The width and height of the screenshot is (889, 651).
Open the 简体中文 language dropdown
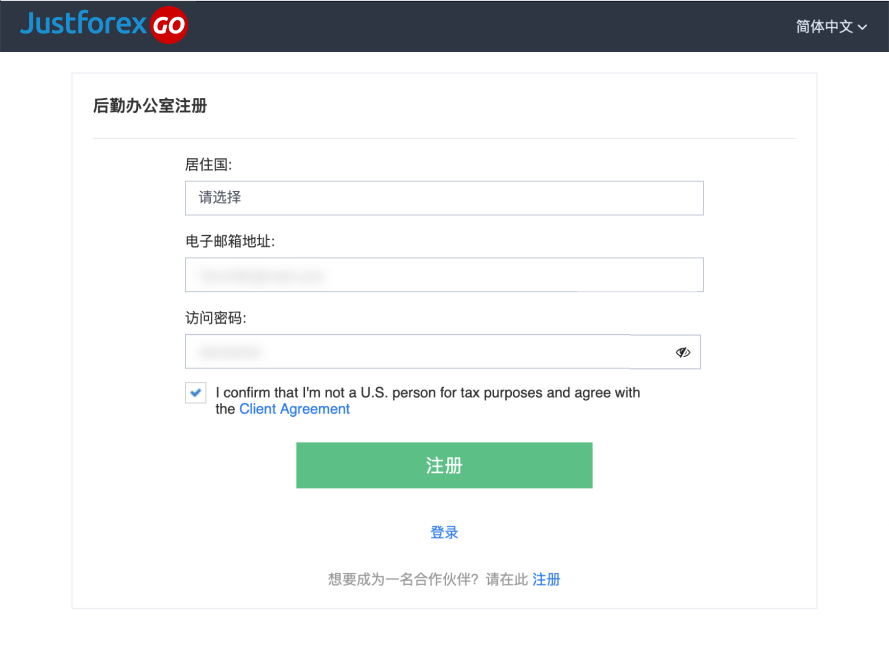831,26
